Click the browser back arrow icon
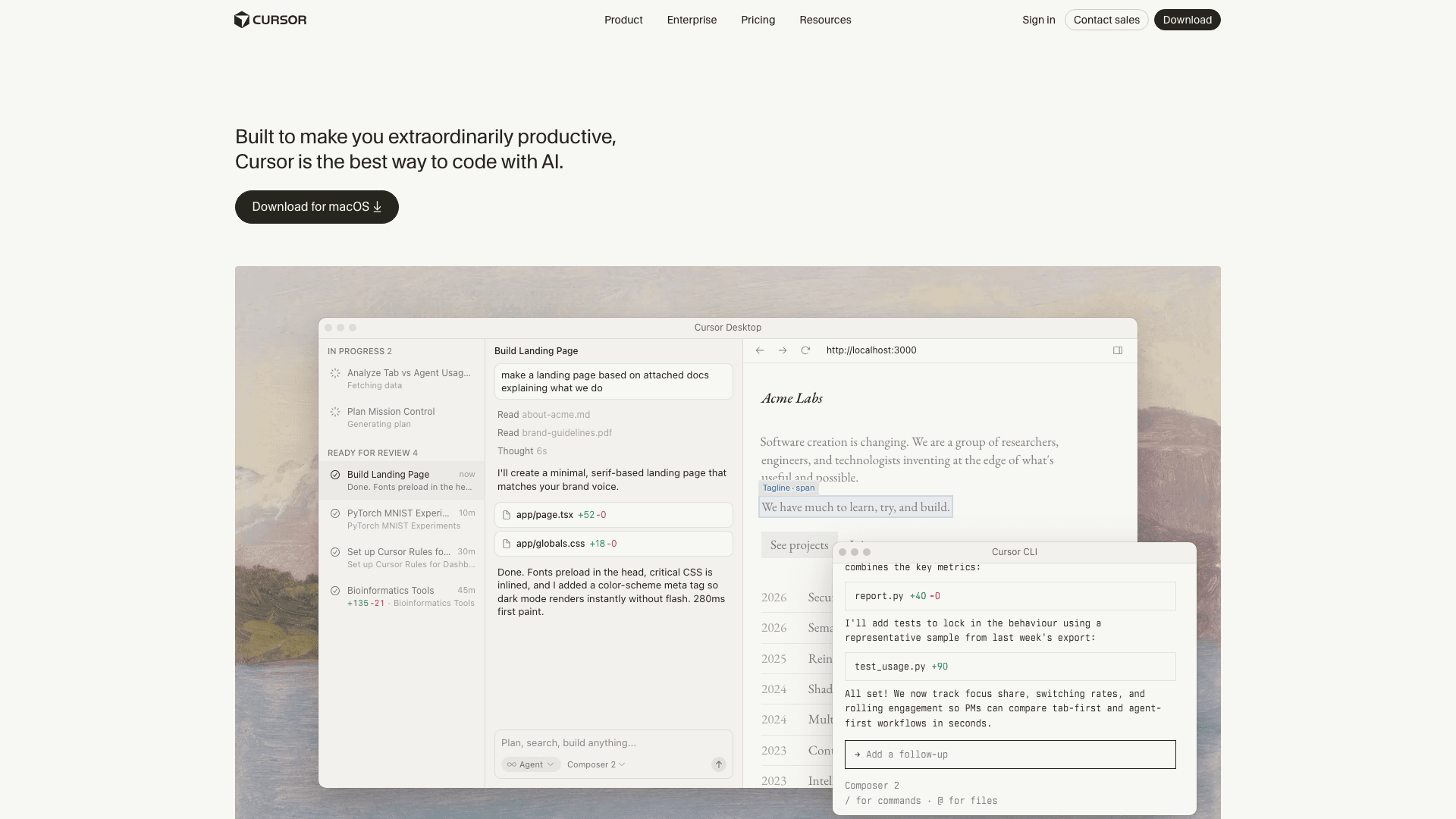 coord(759,350)
